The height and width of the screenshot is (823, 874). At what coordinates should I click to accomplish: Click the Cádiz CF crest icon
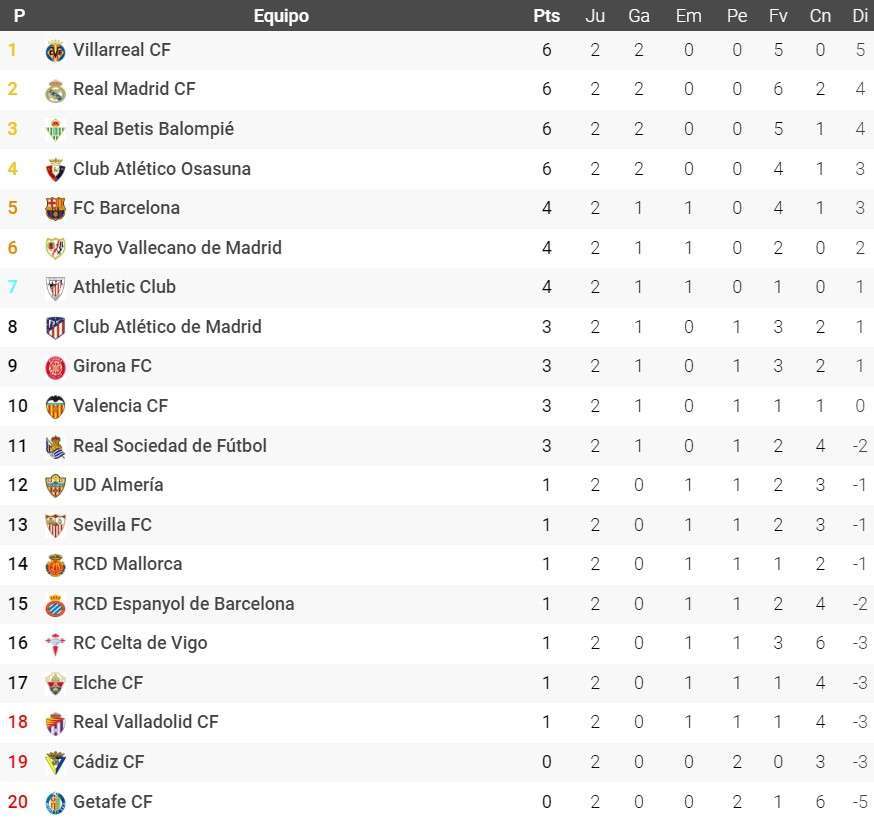click(56, 763)
